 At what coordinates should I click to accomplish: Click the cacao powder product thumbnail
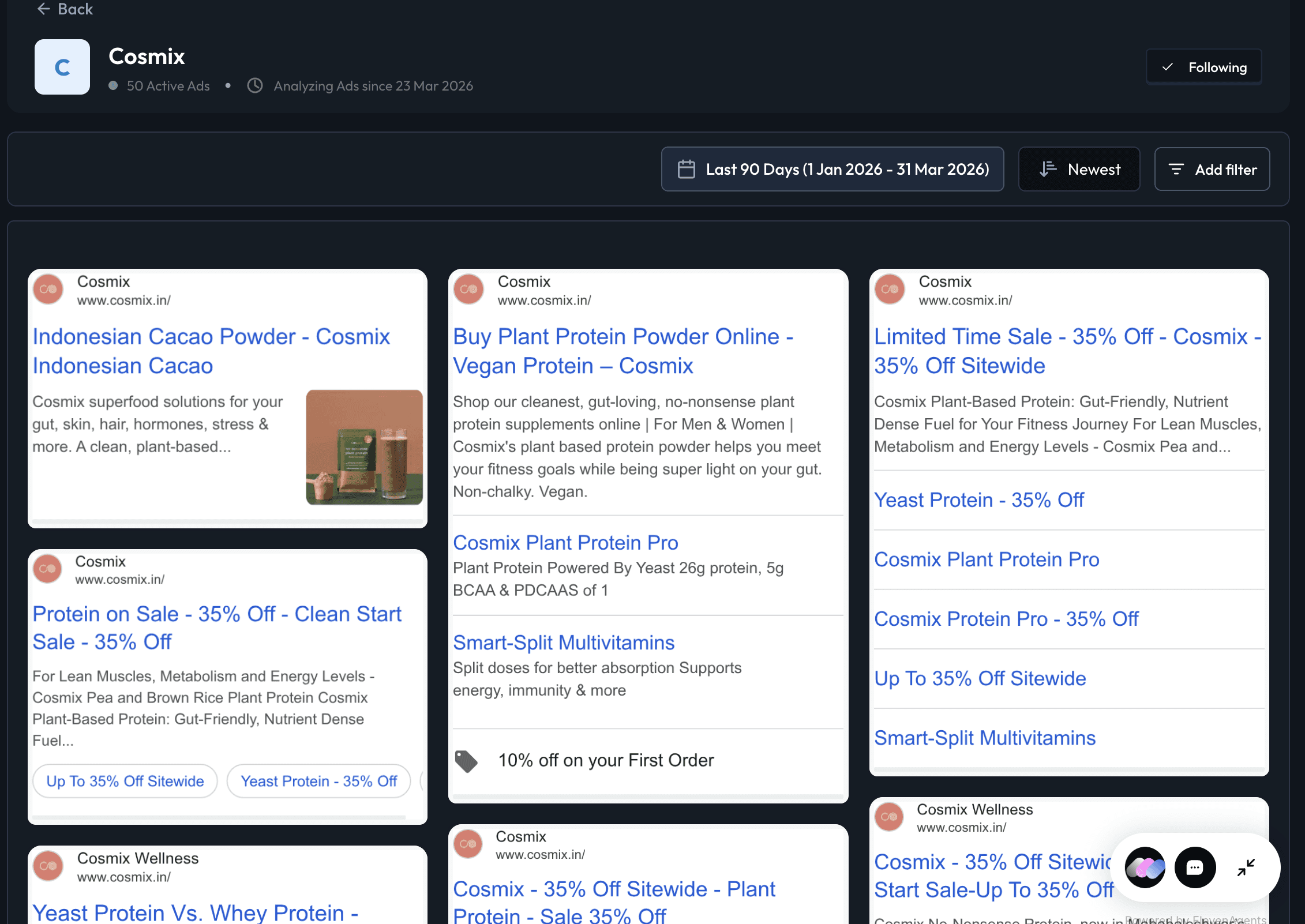364,447
